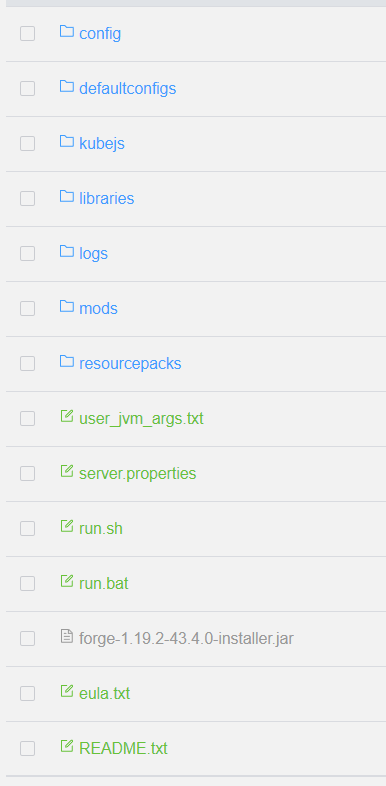
Task: Open the run.bat file
Action: point(103,583)
